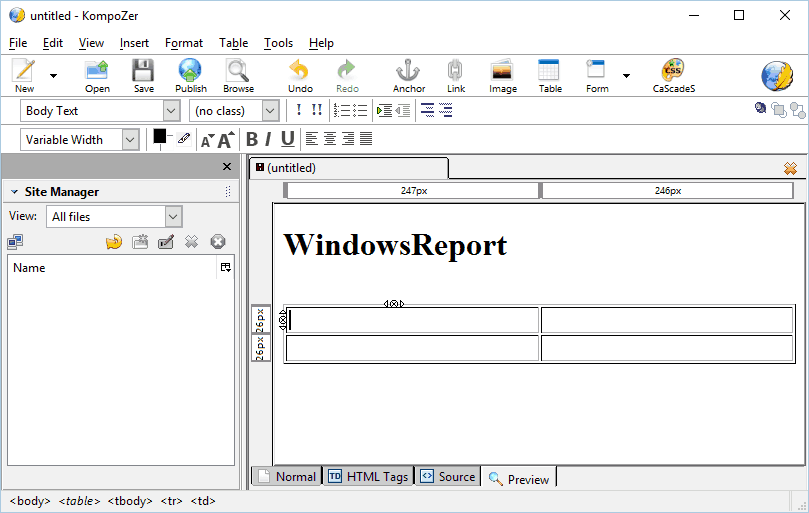Click the Publish globe icon

coord(190,75)
